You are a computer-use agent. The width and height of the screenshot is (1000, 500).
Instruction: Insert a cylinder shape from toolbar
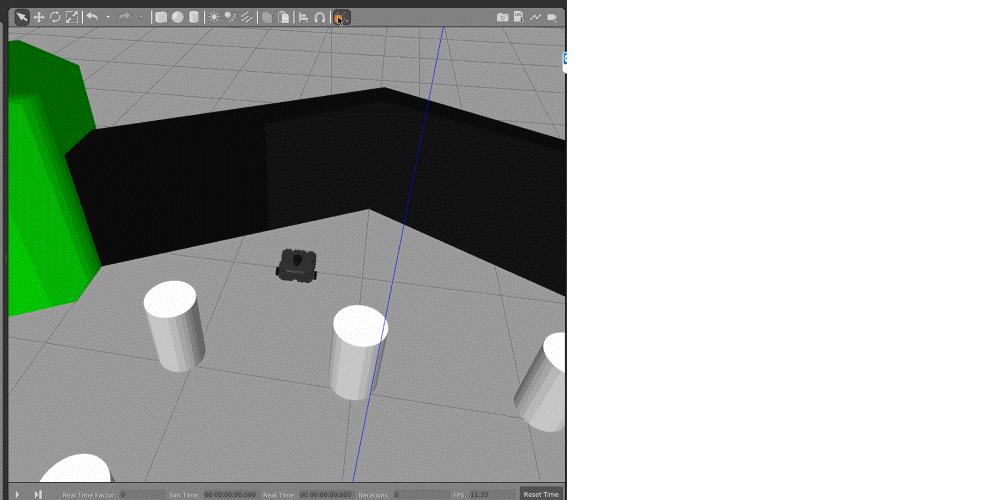tap(193, 17)
